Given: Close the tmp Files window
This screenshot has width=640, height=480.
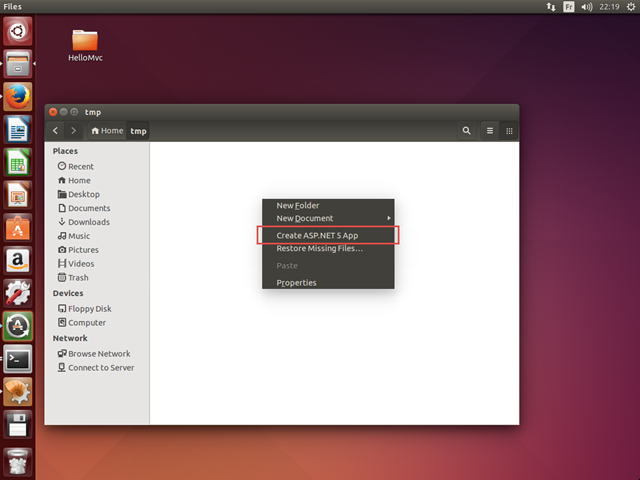Looking at the screenshot, I should (x=53, y=112).
